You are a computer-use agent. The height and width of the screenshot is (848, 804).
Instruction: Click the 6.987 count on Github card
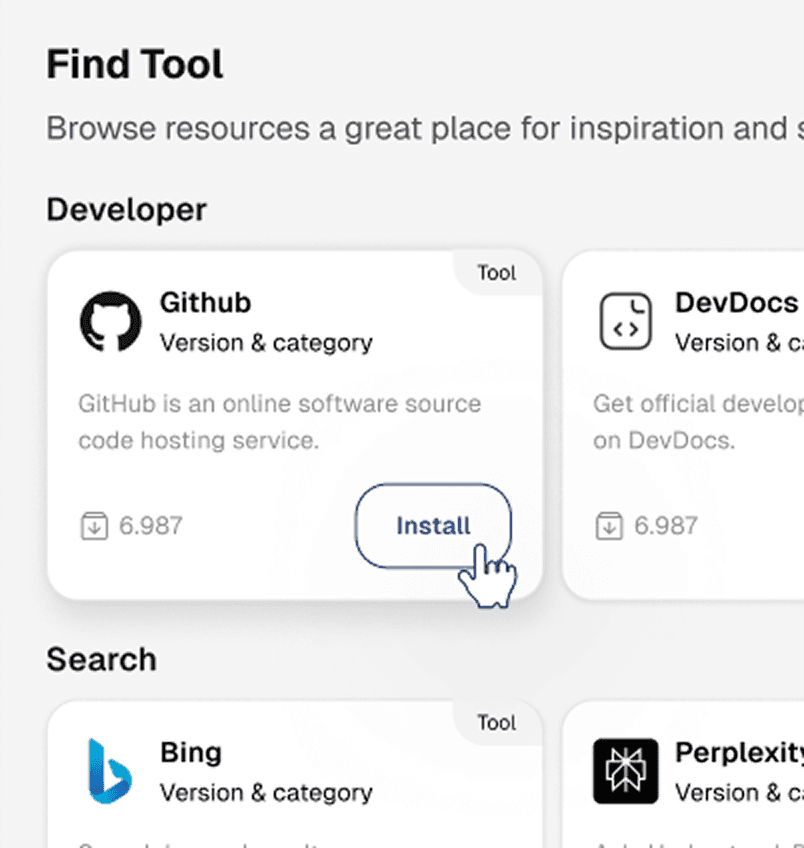(x=151, y=526)
